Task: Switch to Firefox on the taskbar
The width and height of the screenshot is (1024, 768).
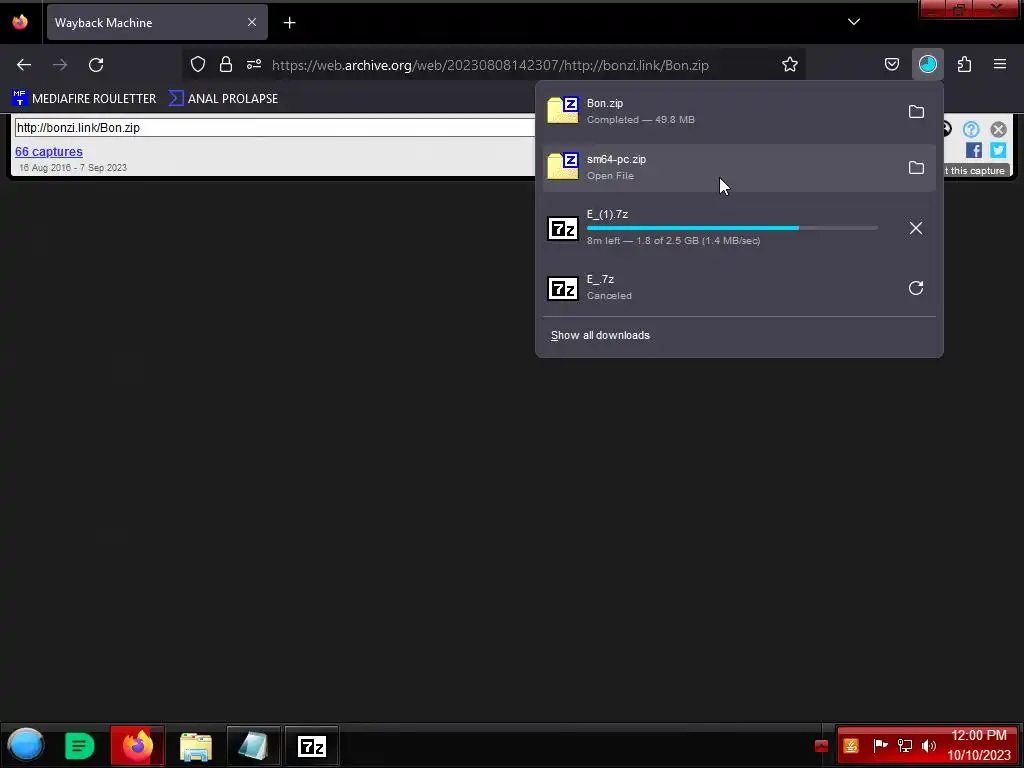Action: coord(137,746)
